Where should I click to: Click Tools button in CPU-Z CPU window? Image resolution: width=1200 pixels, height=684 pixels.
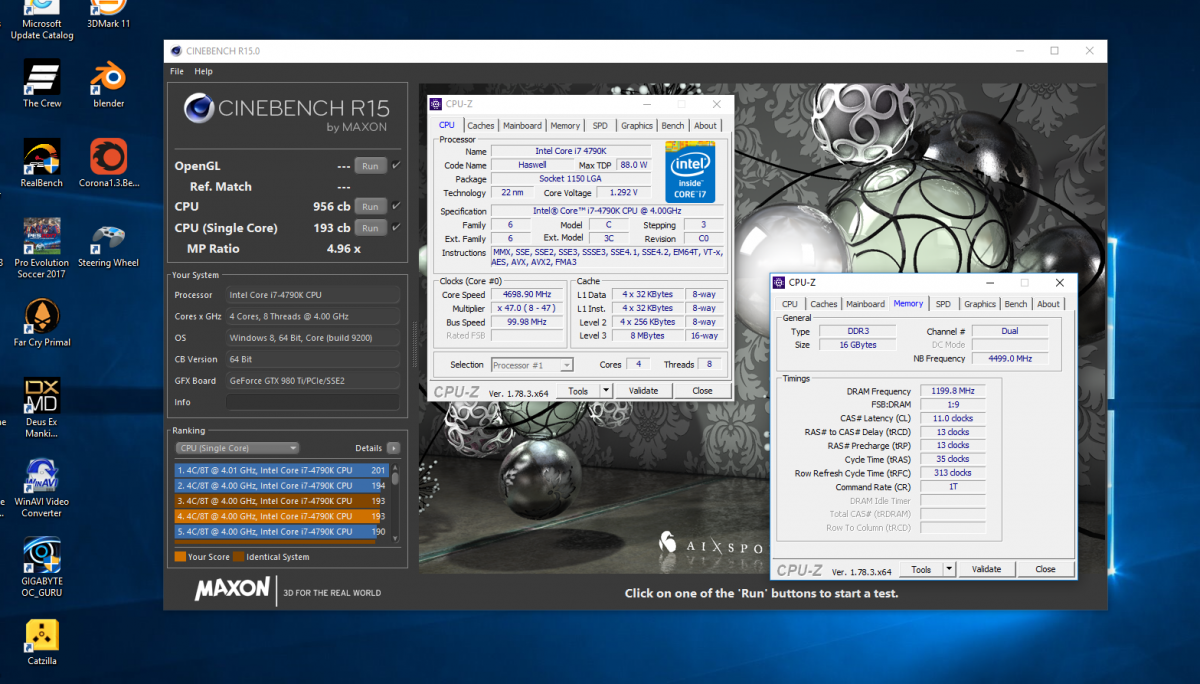(578, 391)
